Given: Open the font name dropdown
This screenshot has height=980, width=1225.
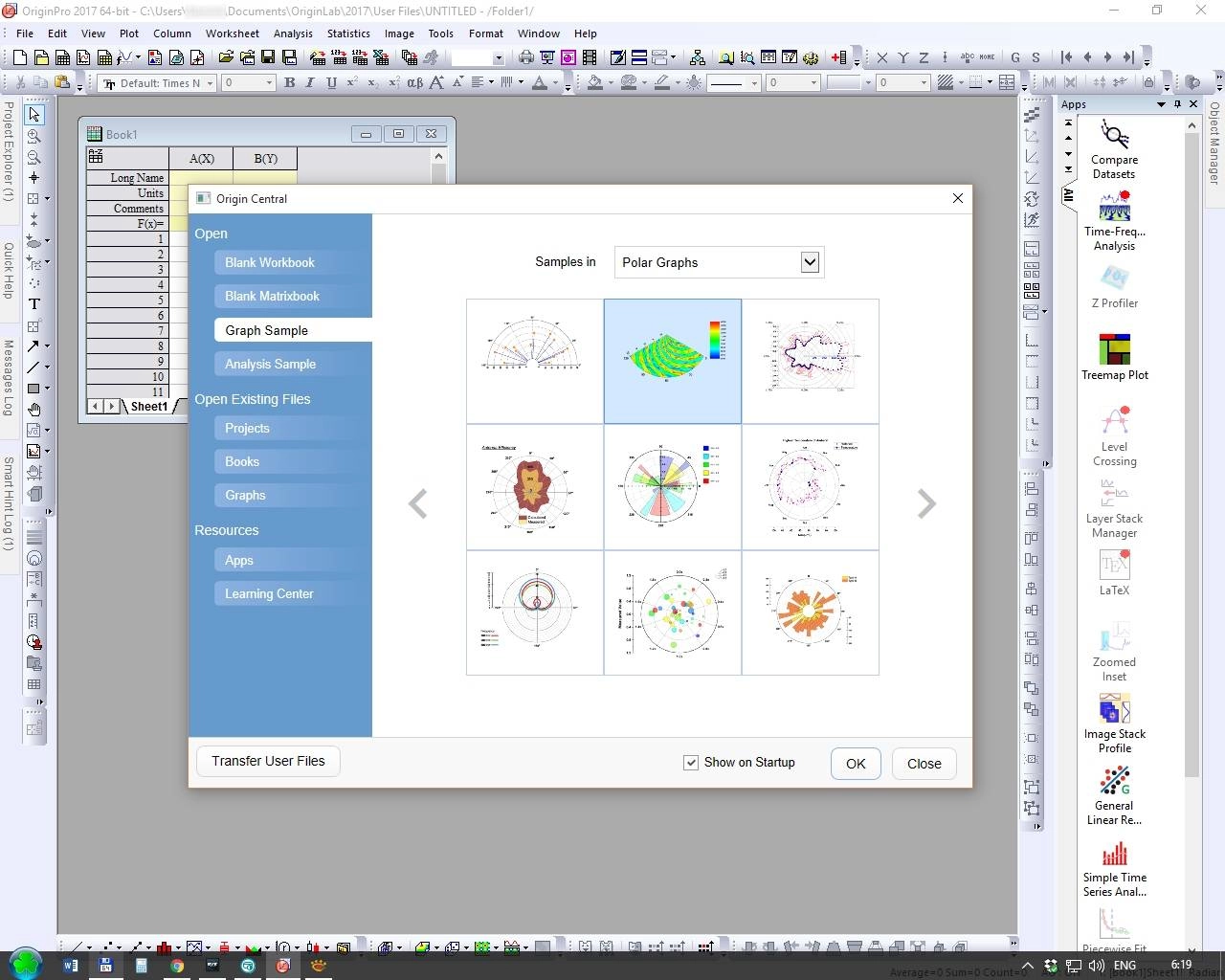Looking at the screenshot, I should [x=211, y=83].
